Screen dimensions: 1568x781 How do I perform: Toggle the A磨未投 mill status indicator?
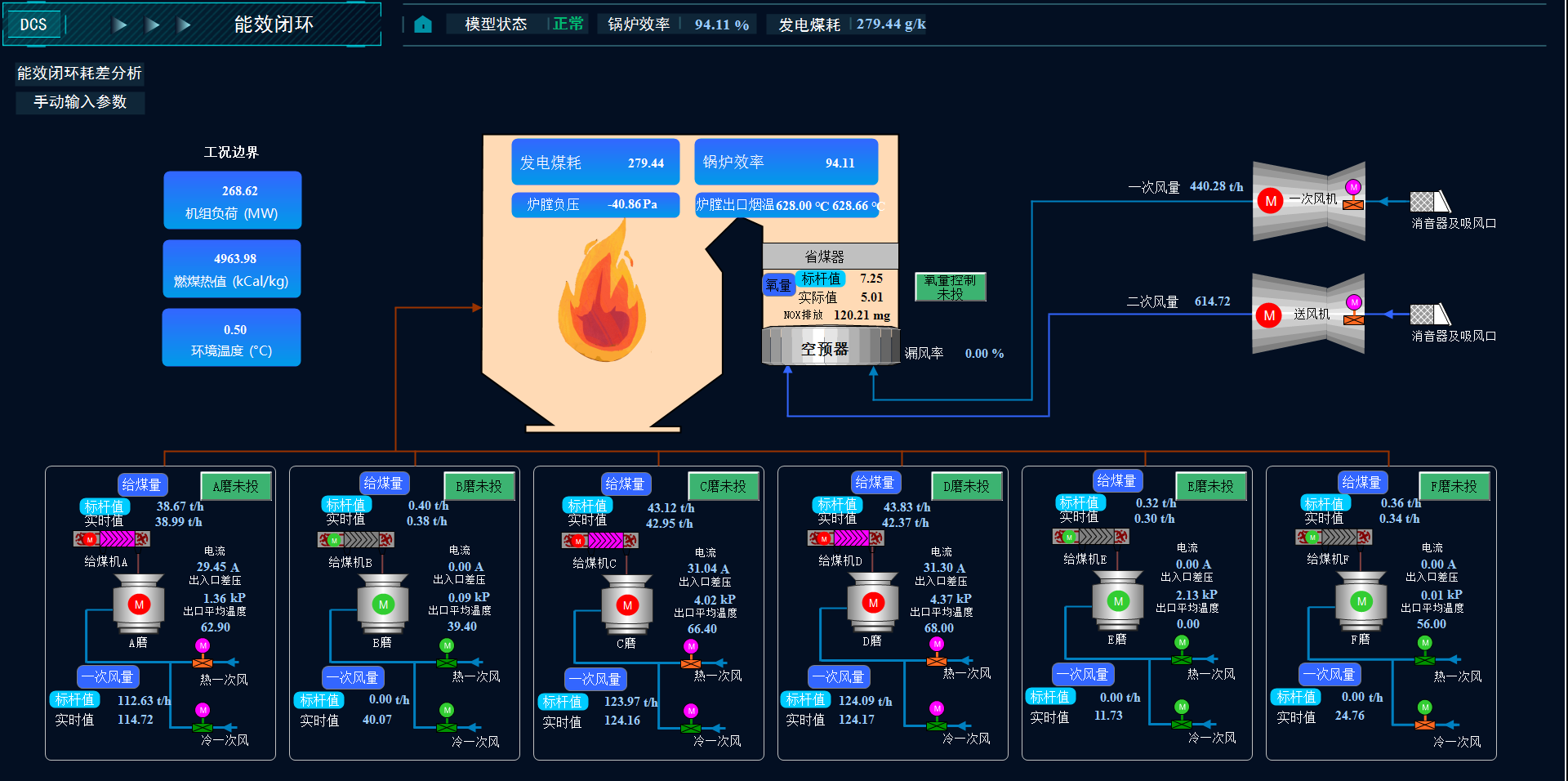(x=235, y=485)
